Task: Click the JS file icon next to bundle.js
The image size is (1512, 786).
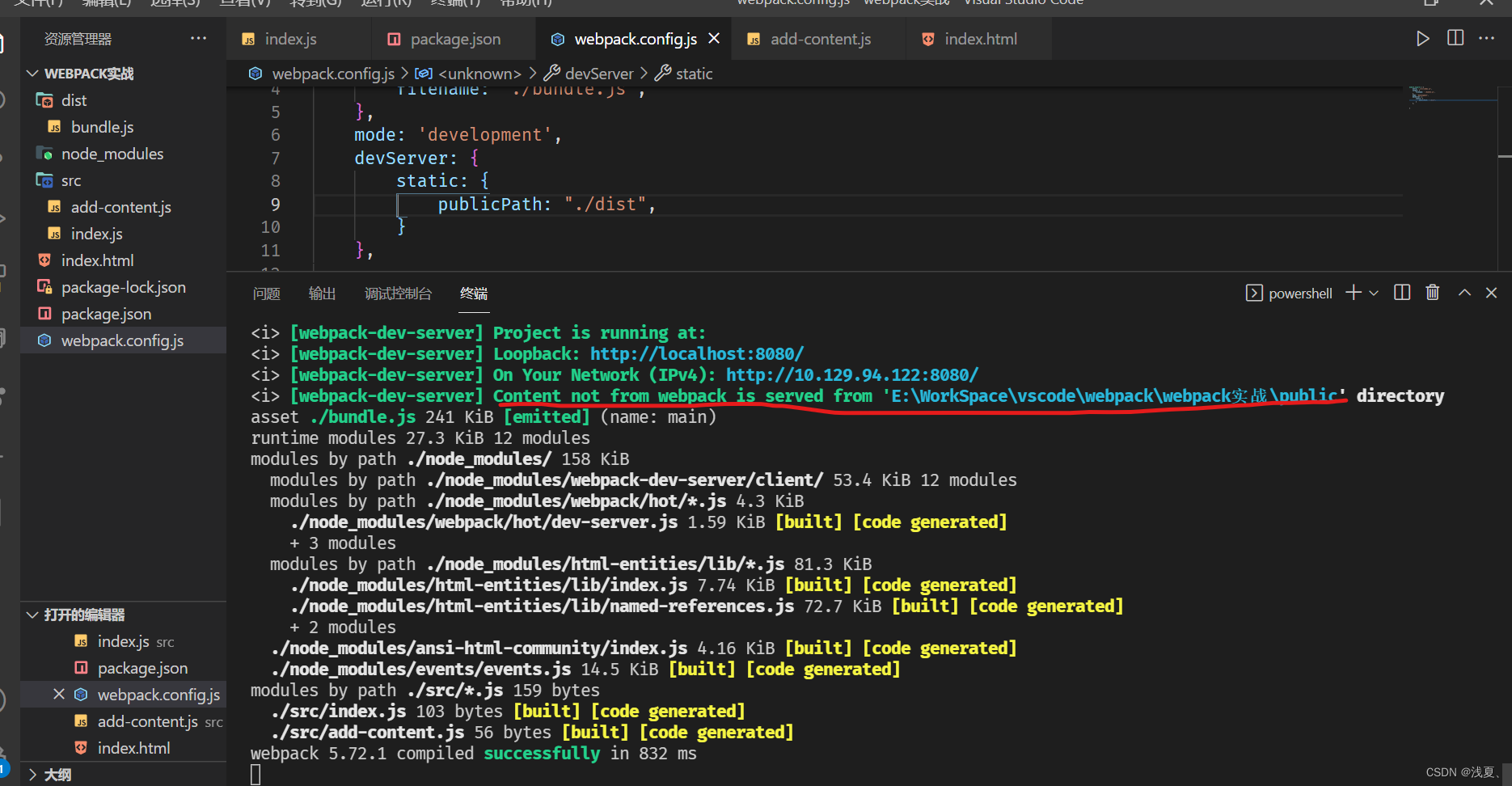Action: pyautogui.click(x=54, y=127)
